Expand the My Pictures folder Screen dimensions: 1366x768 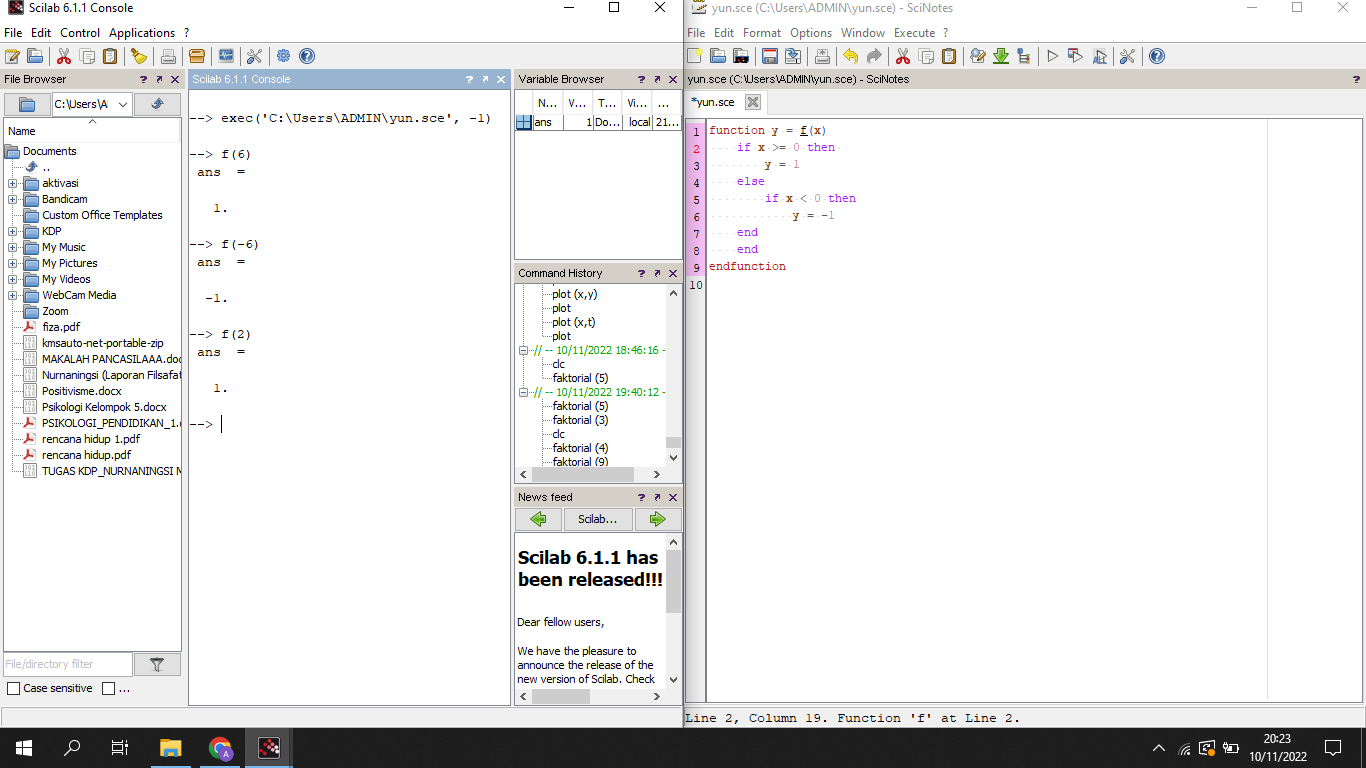[x=12, y=263]
